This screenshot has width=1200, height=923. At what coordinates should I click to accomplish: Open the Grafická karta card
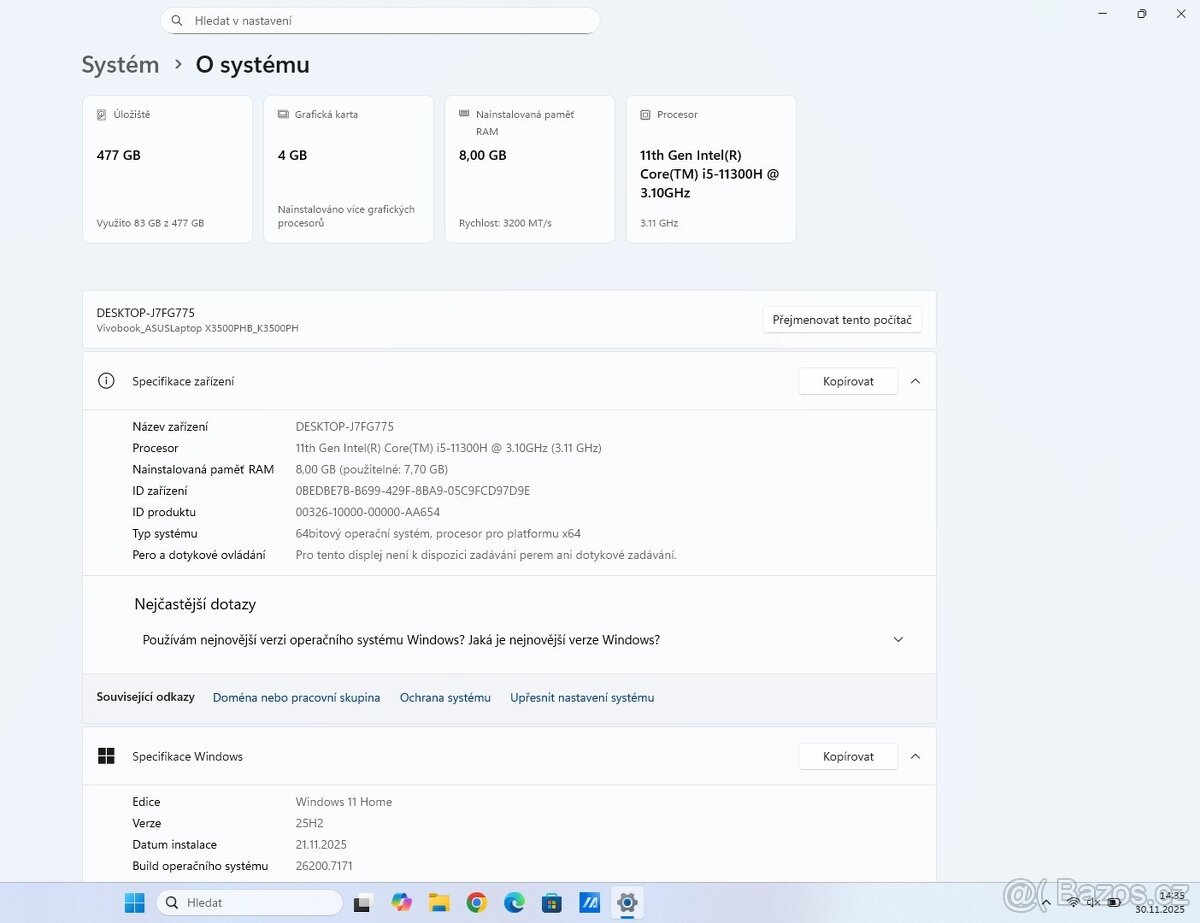348,168
